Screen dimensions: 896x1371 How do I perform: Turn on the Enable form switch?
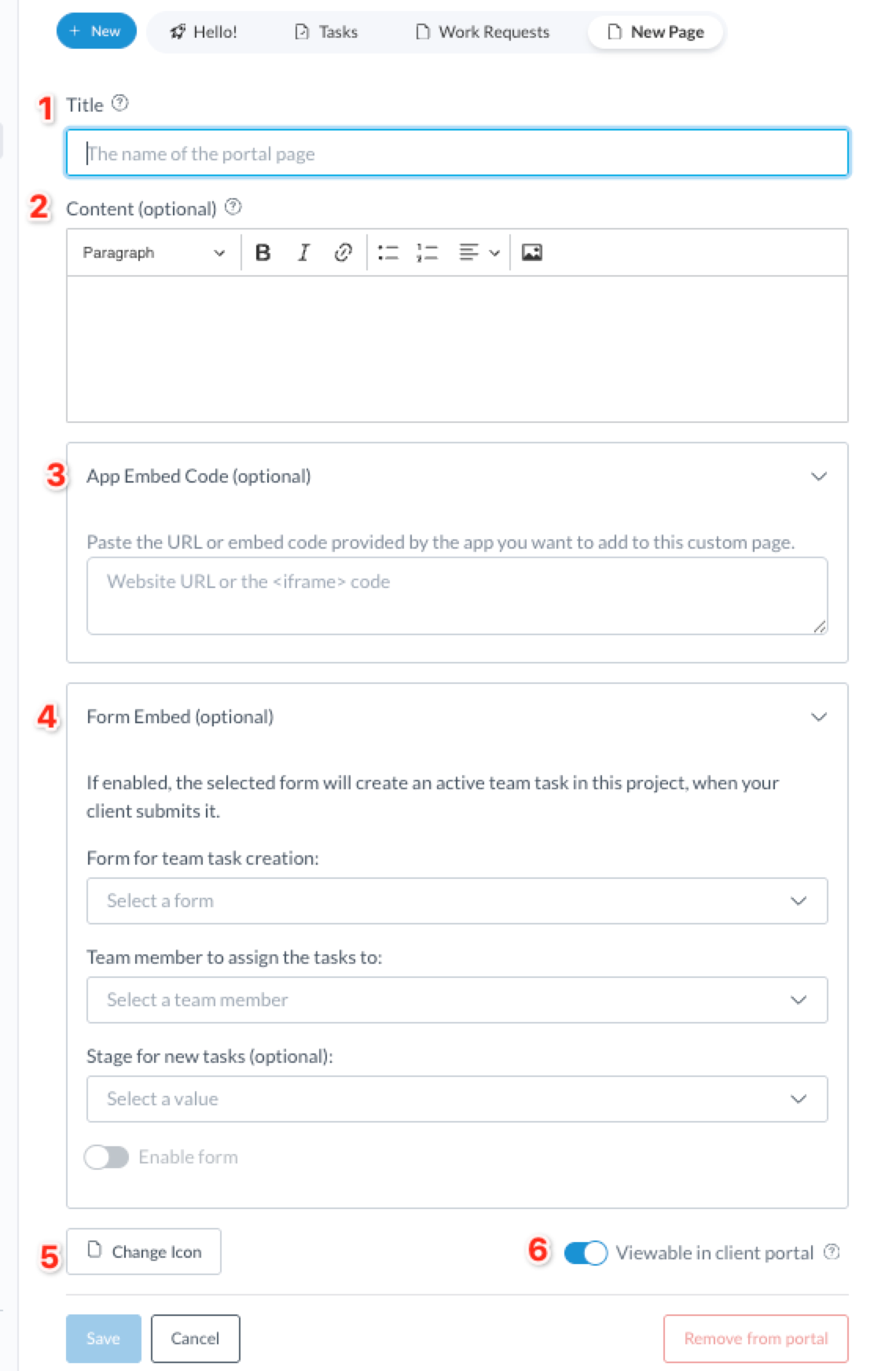[107, 1157]
